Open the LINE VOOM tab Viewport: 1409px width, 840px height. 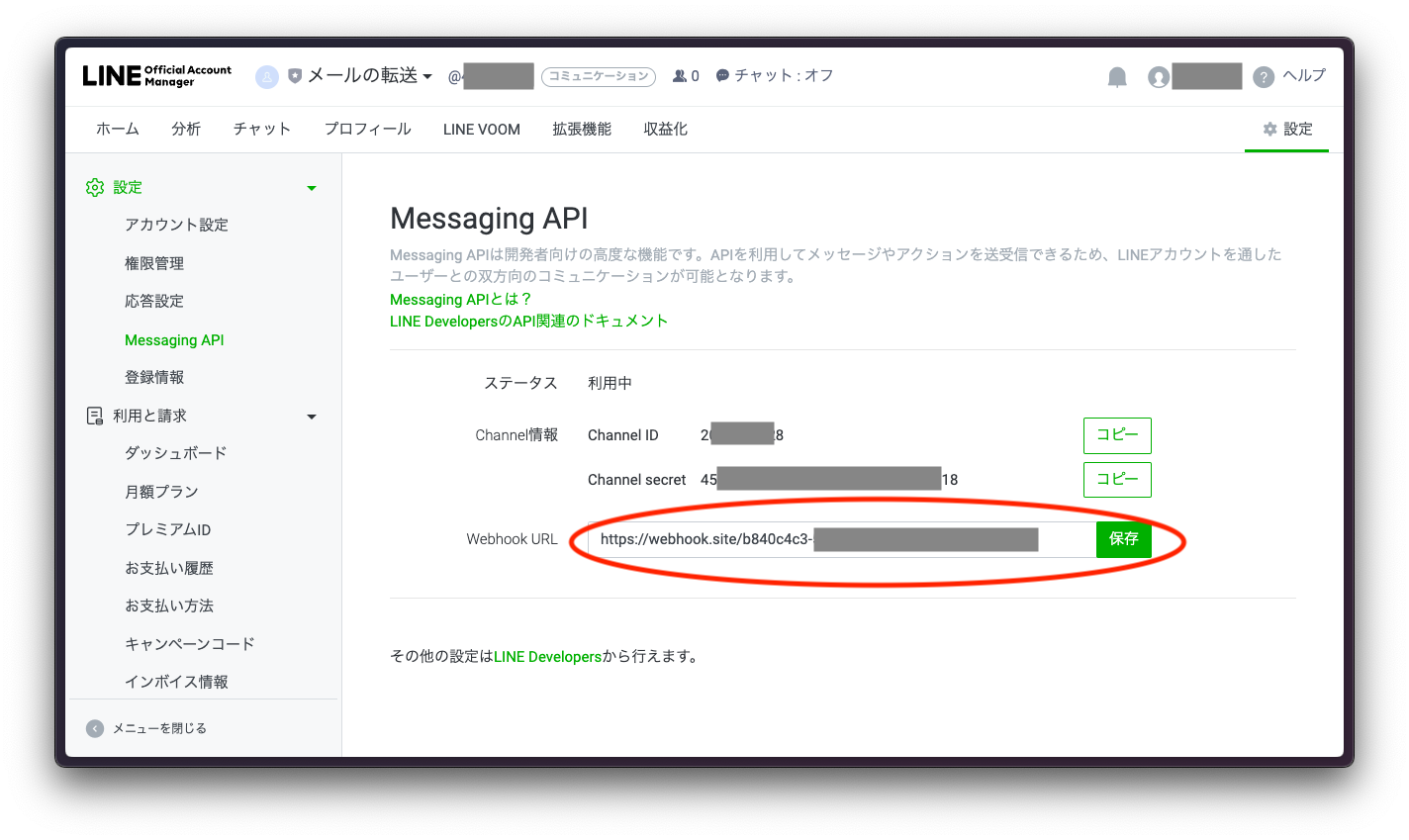click(x=481, y=129)
